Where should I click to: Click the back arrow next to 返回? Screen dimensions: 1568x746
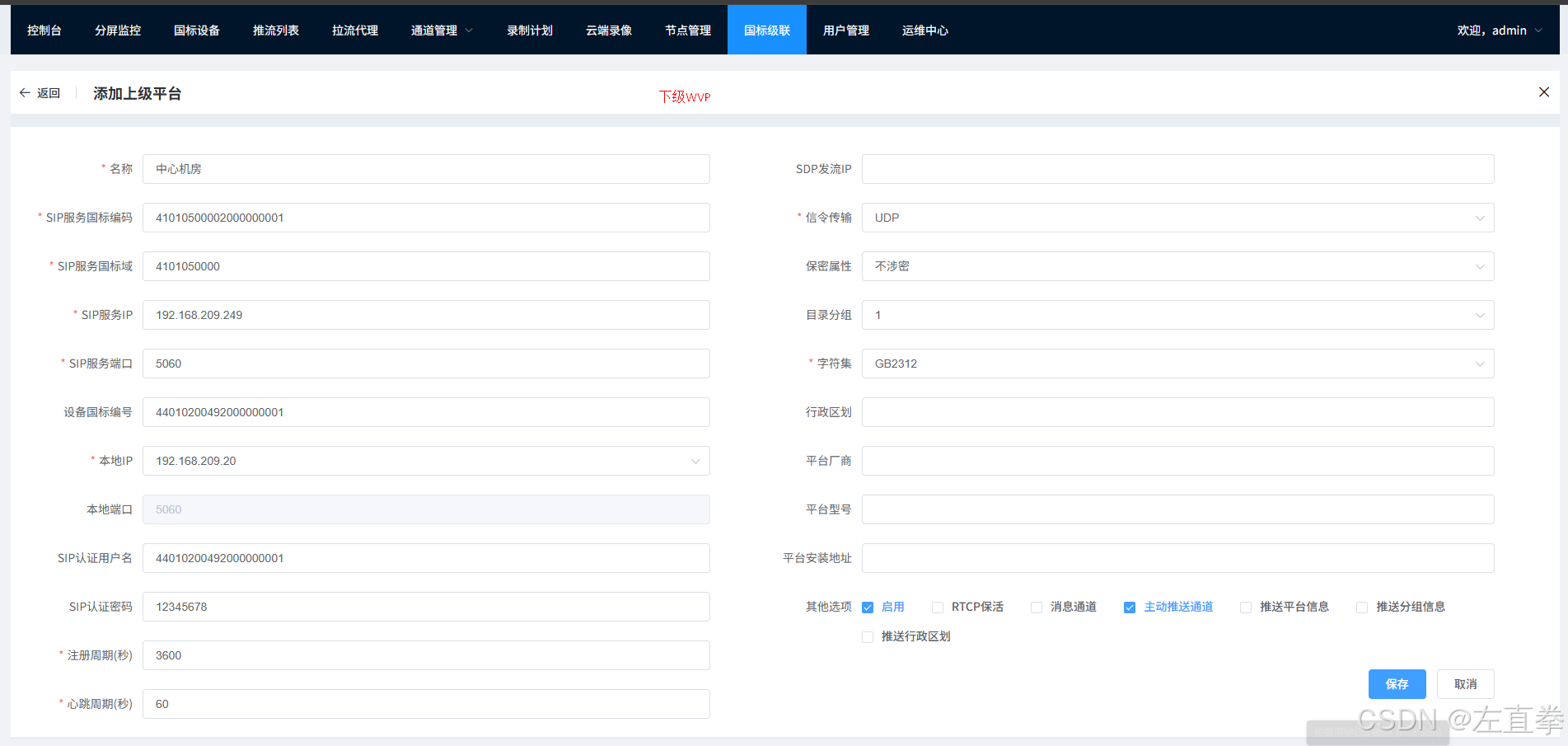[25, 92]
